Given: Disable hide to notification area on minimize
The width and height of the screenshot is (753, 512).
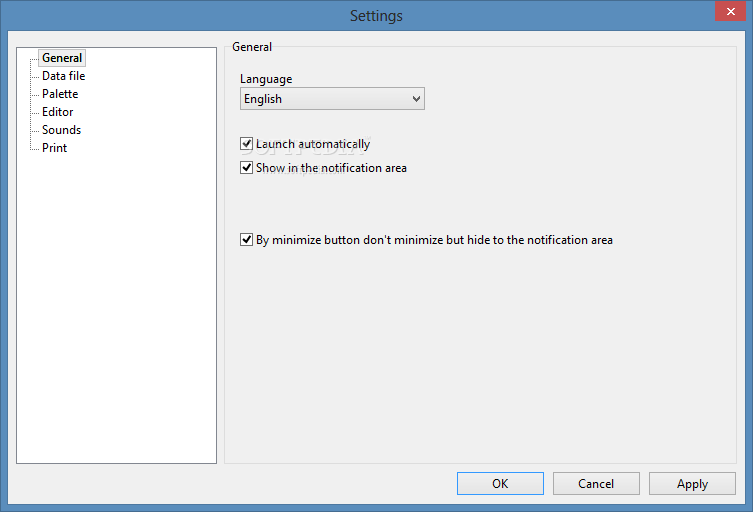Looking at the screenshot, I should [246, 240].
